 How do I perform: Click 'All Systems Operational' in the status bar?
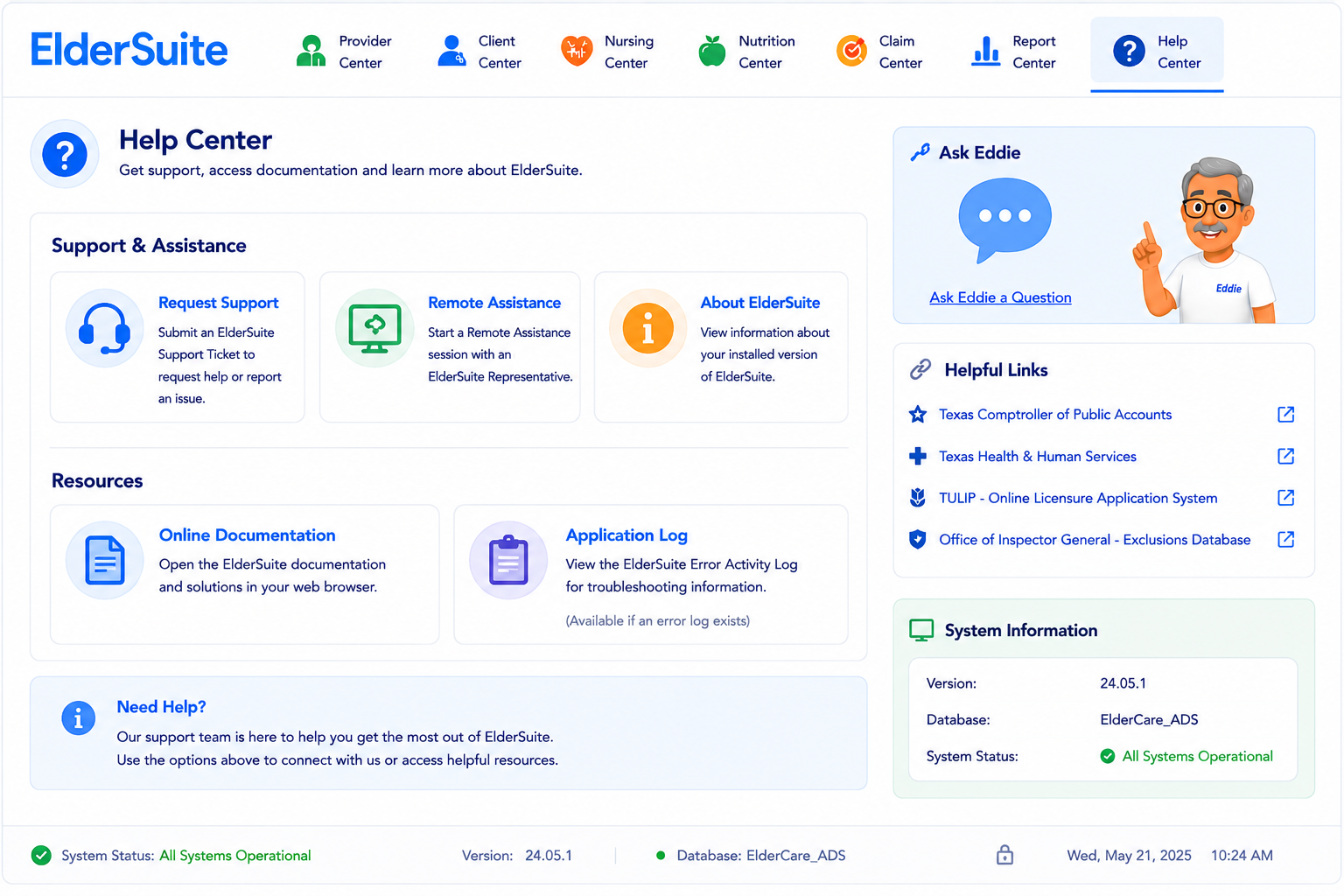235,856
